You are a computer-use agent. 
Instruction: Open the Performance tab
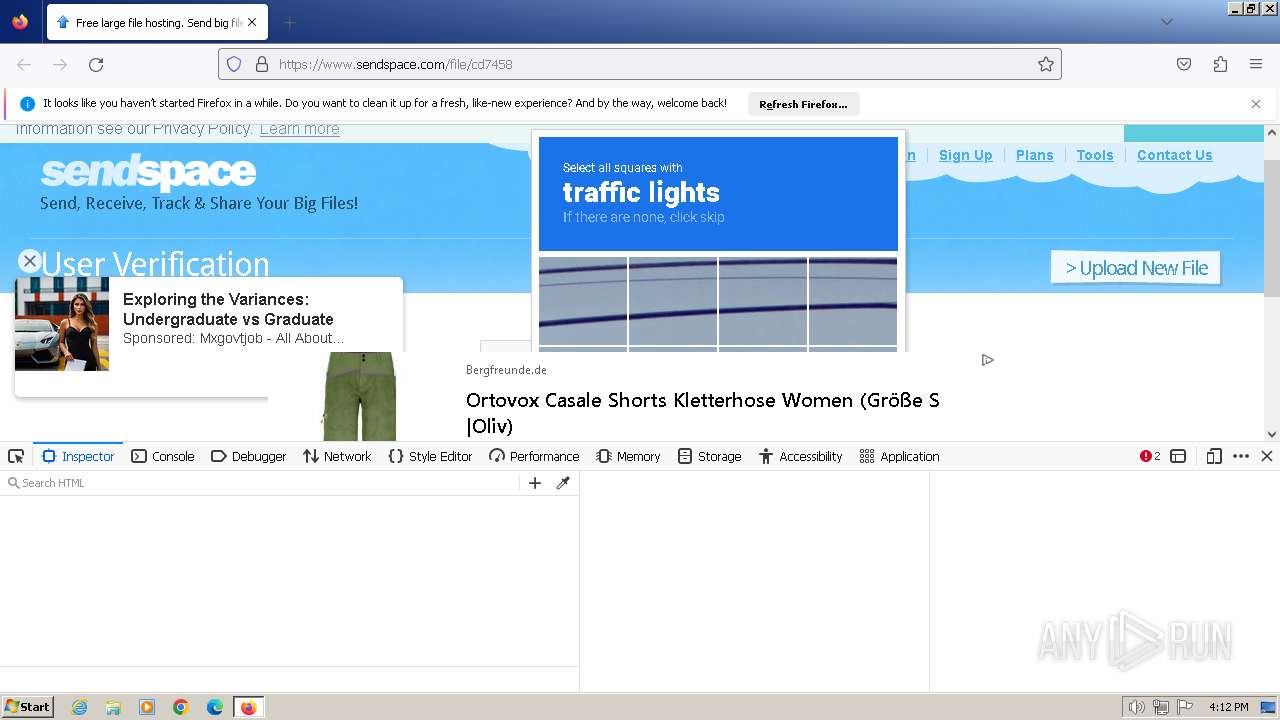[534, 456]
